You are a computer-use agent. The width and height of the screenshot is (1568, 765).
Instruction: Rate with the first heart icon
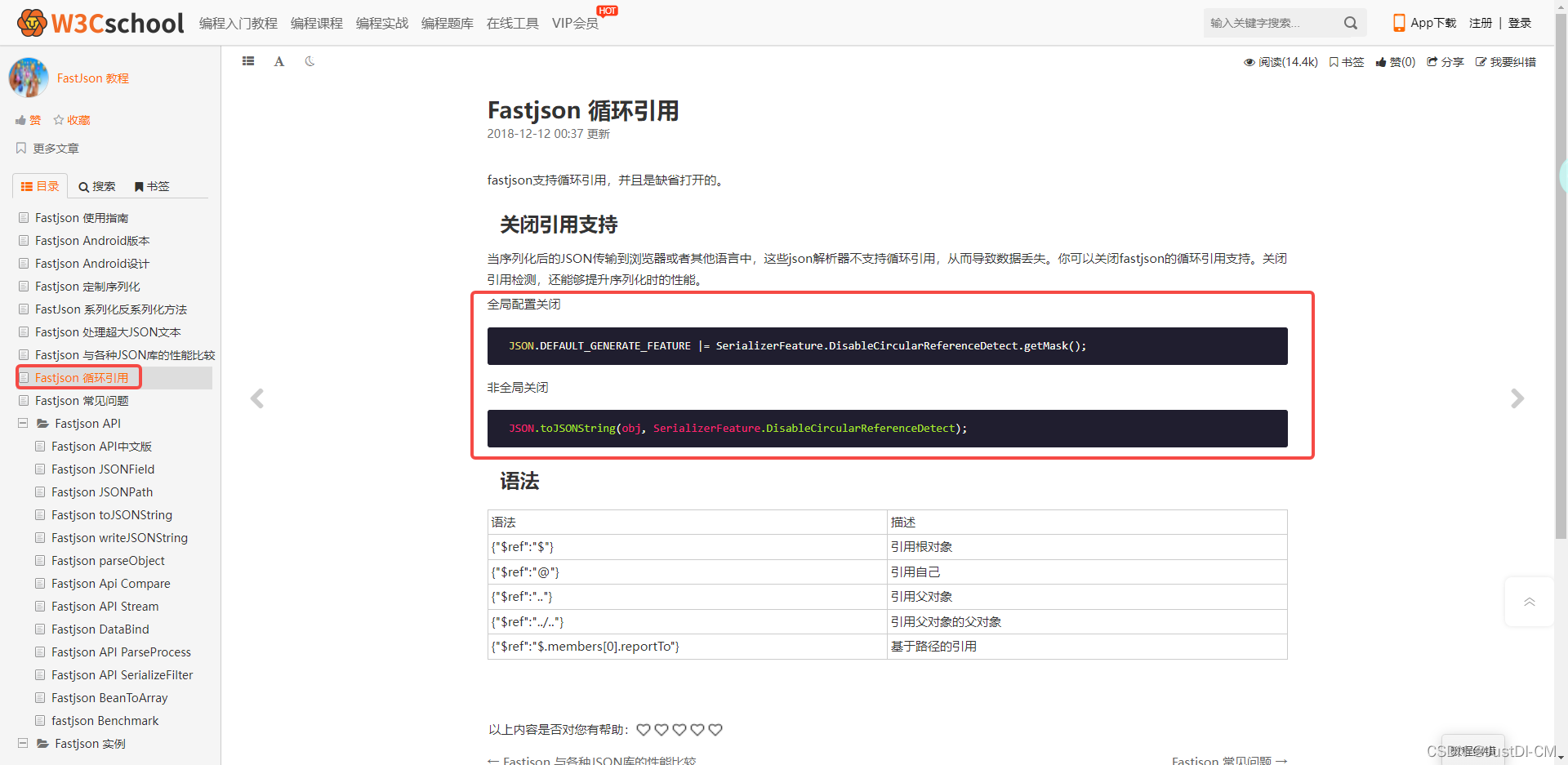[x=644, y=730]
